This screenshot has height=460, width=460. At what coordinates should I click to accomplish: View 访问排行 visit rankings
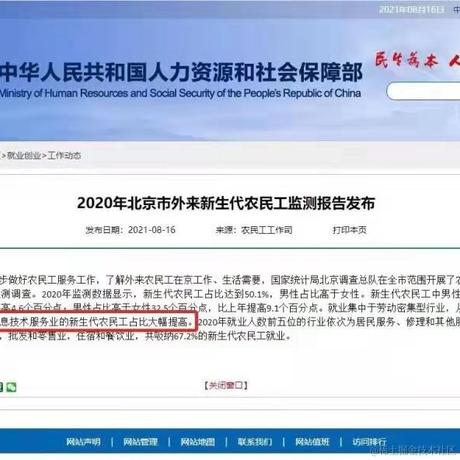(x=369, y=442)
